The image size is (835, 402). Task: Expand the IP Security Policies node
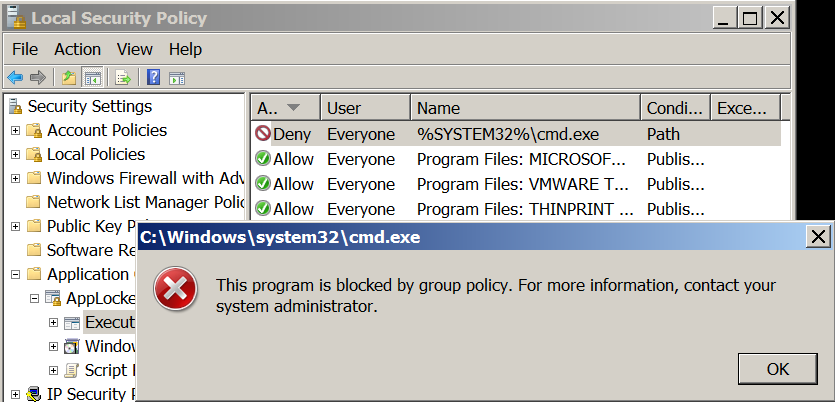coord(15,395)
